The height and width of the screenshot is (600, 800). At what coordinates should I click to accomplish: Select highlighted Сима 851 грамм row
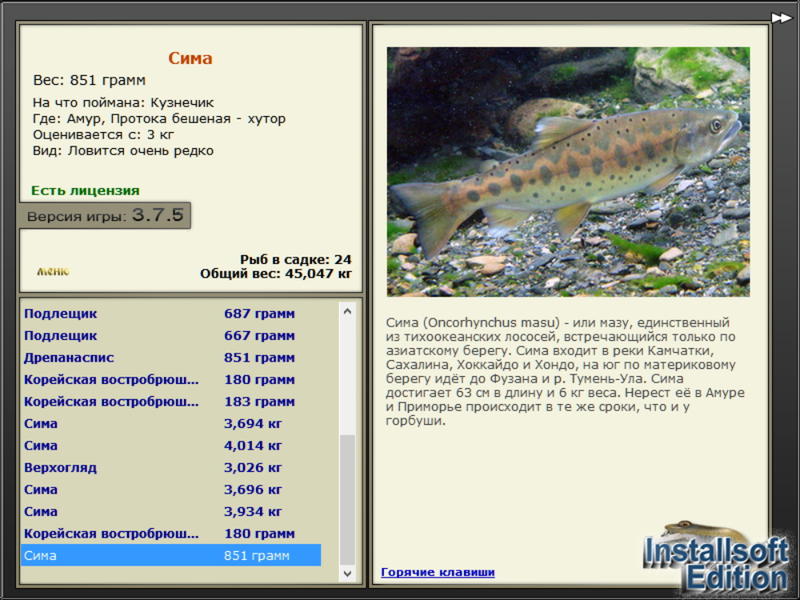click(171, 555)
